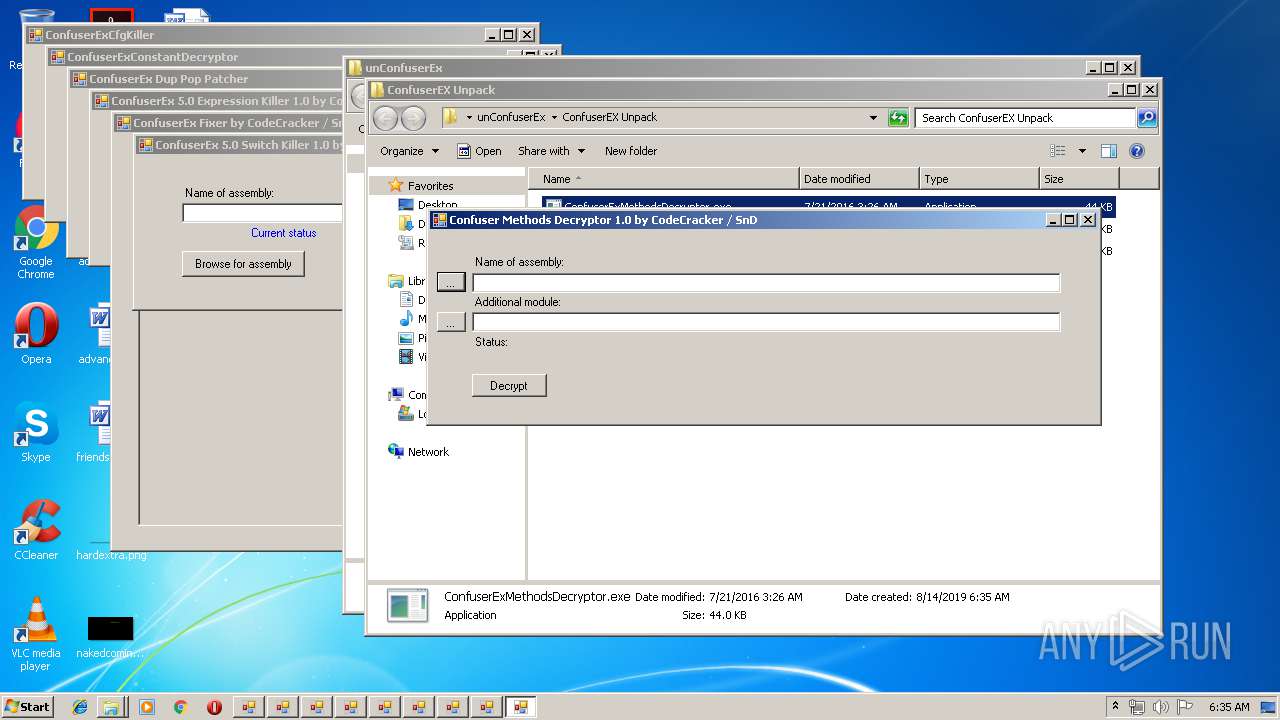Sort files by Date modified column

[x=859, y=179]
